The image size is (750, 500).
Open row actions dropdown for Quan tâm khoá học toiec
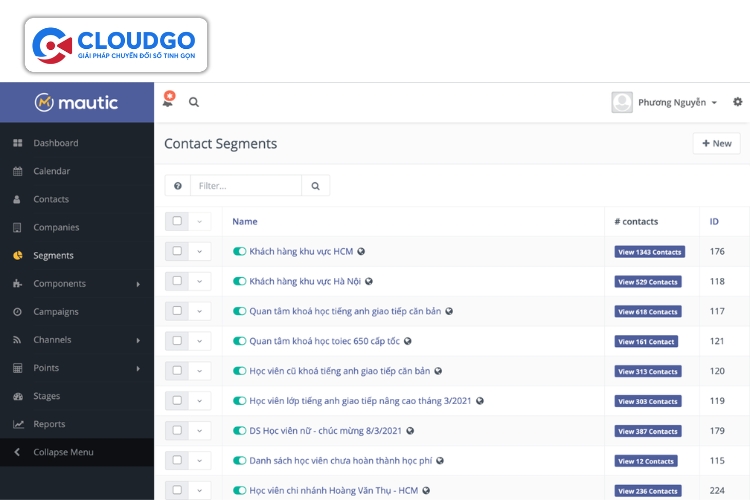pyautogui.click(x=199, y=341)
